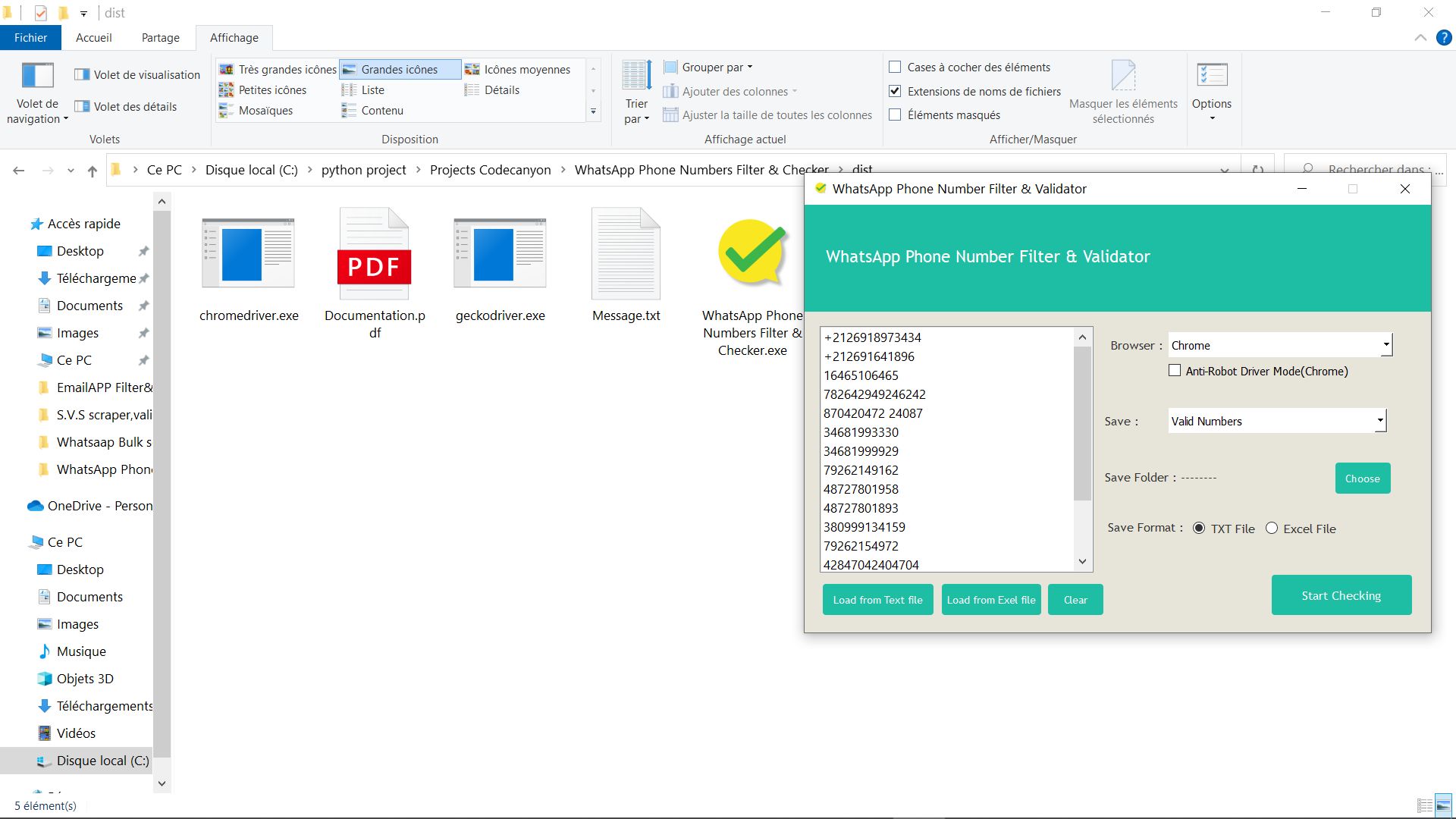1456x819 pixels.
Task: Open the Fichier menu
Action: point(30,37)
